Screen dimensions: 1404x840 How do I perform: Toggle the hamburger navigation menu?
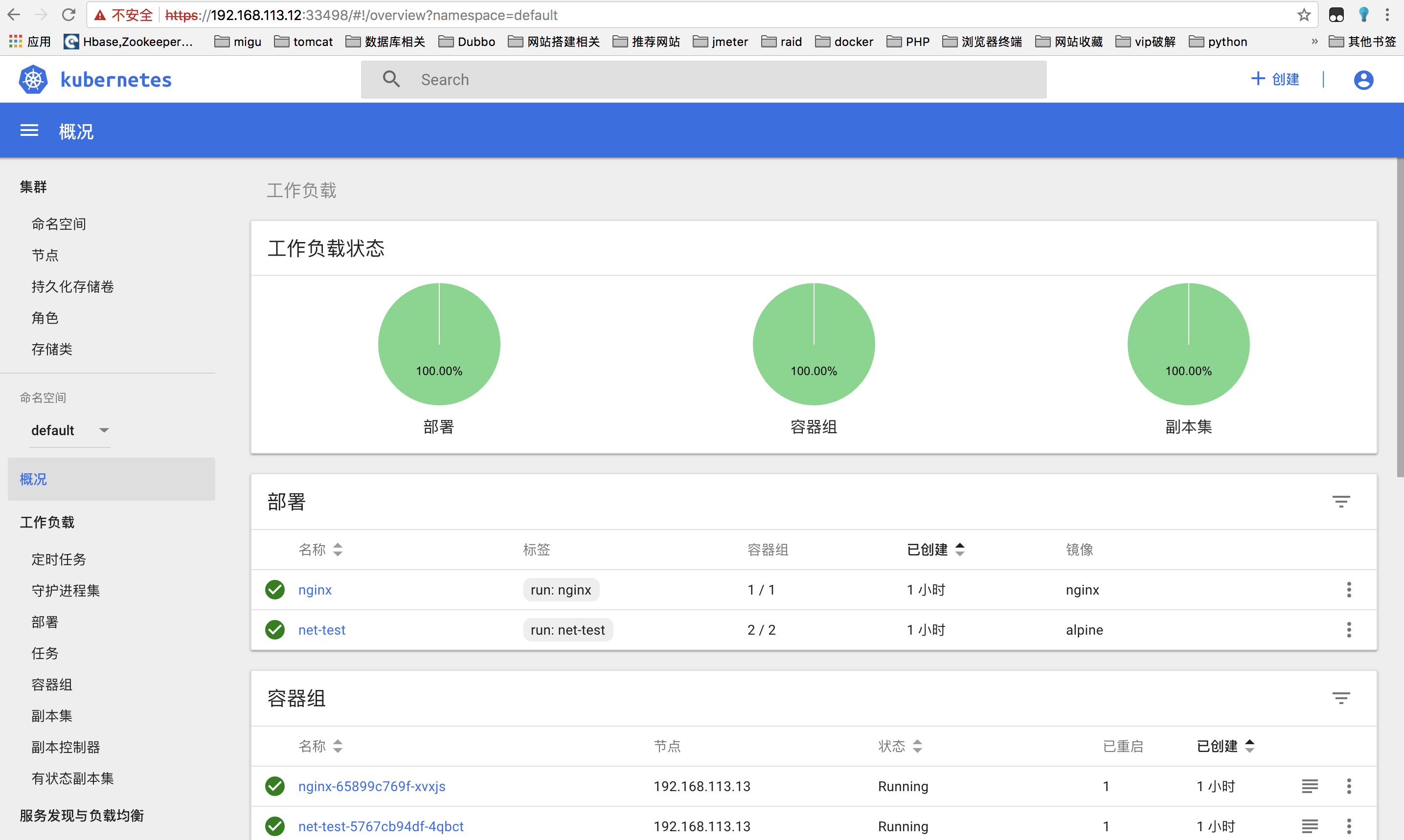pyautogui.click(x=29, y=131)
